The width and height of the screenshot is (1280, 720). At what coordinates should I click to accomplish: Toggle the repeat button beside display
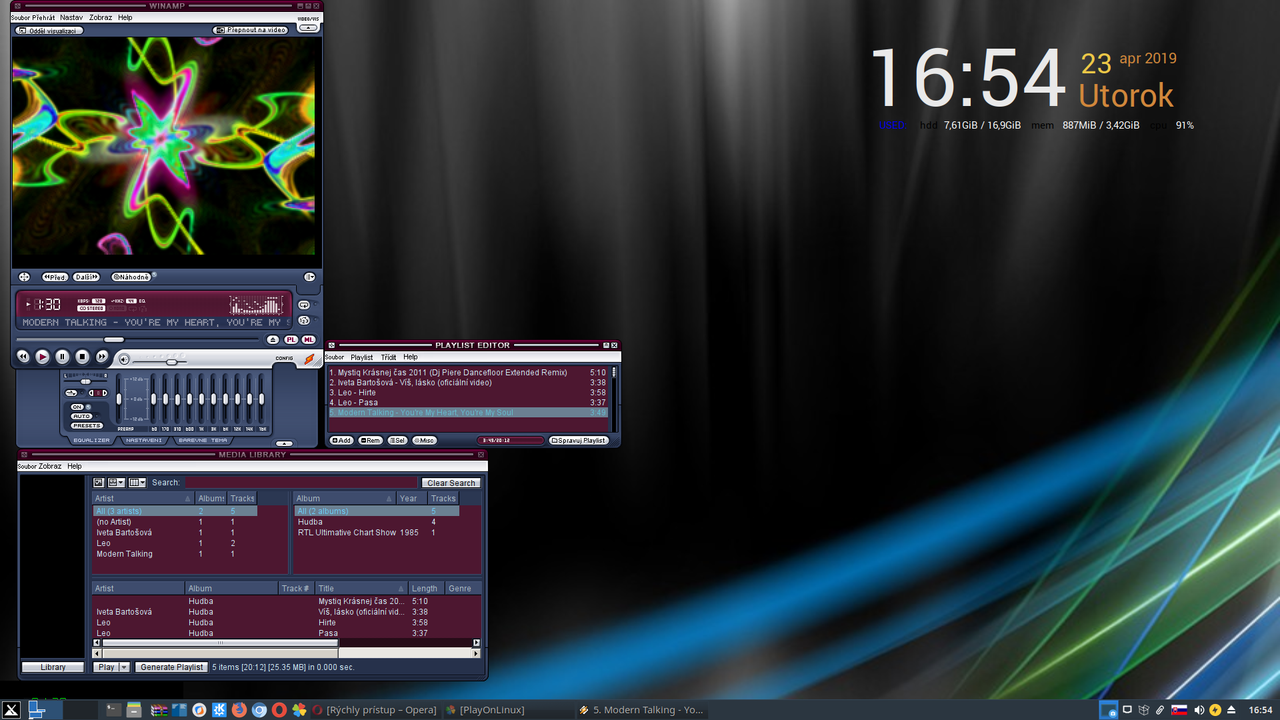click(x=304, y=305)
